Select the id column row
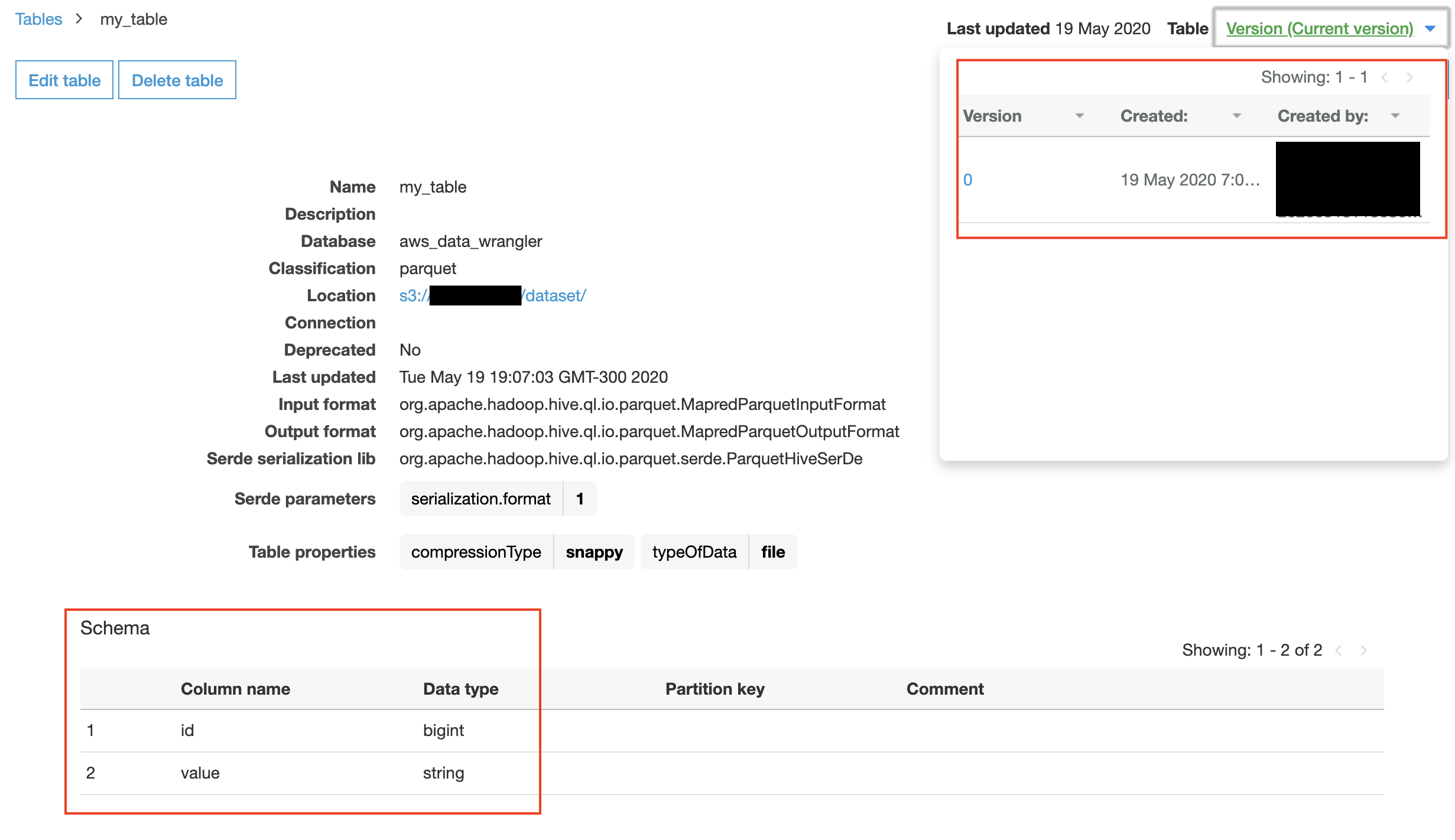Viewport: 1455px width, 840px height. coord(732,731)
